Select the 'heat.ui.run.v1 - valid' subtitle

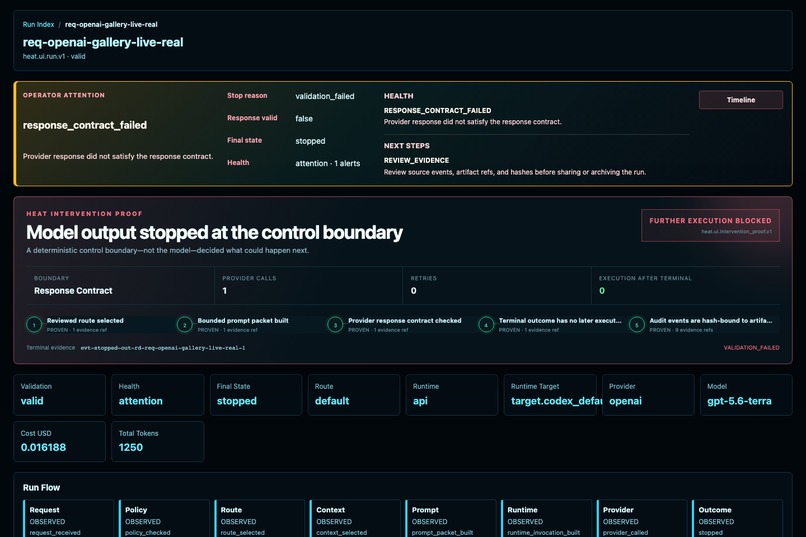54,57
